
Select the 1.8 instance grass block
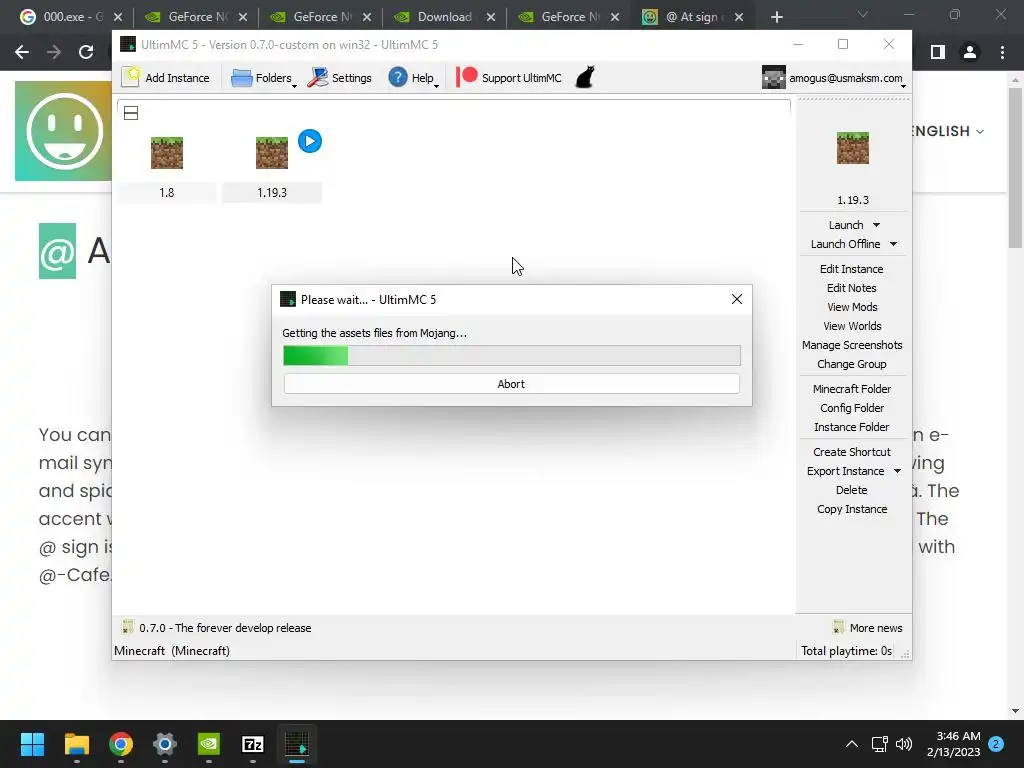tap(167, 153)
